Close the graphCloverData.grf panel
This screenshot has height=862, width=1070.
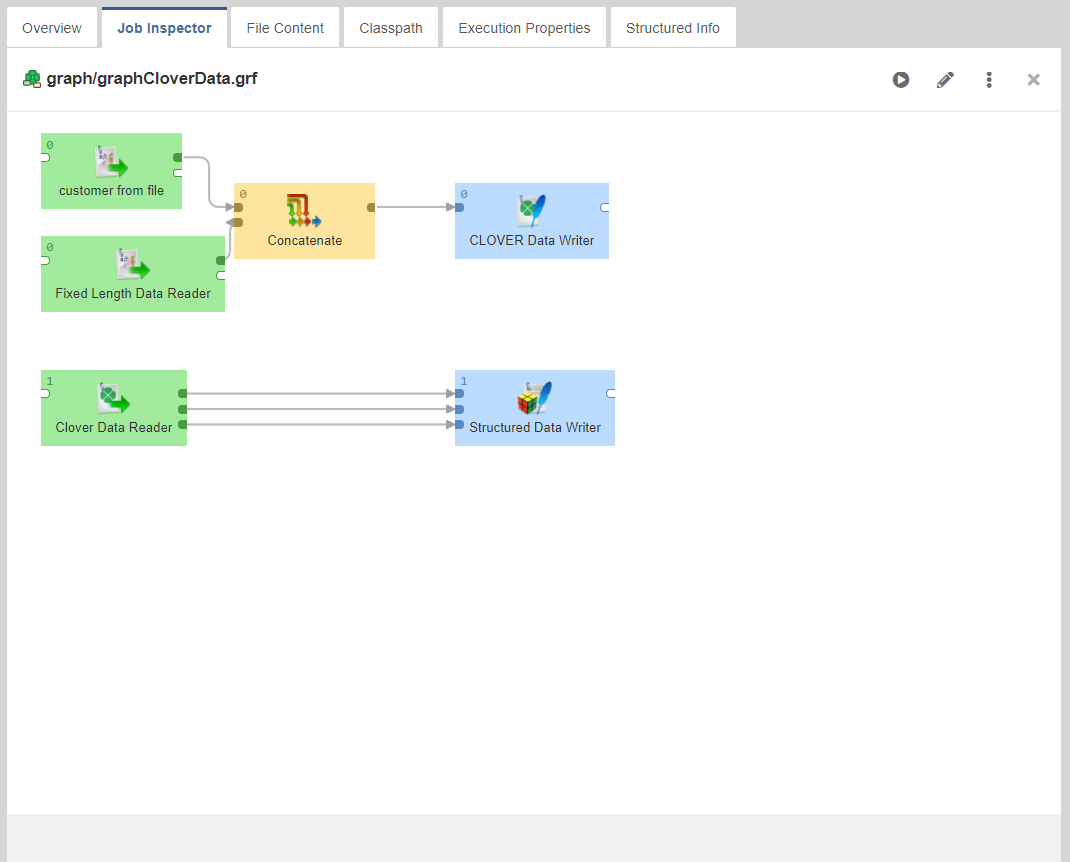point(1034,80)
